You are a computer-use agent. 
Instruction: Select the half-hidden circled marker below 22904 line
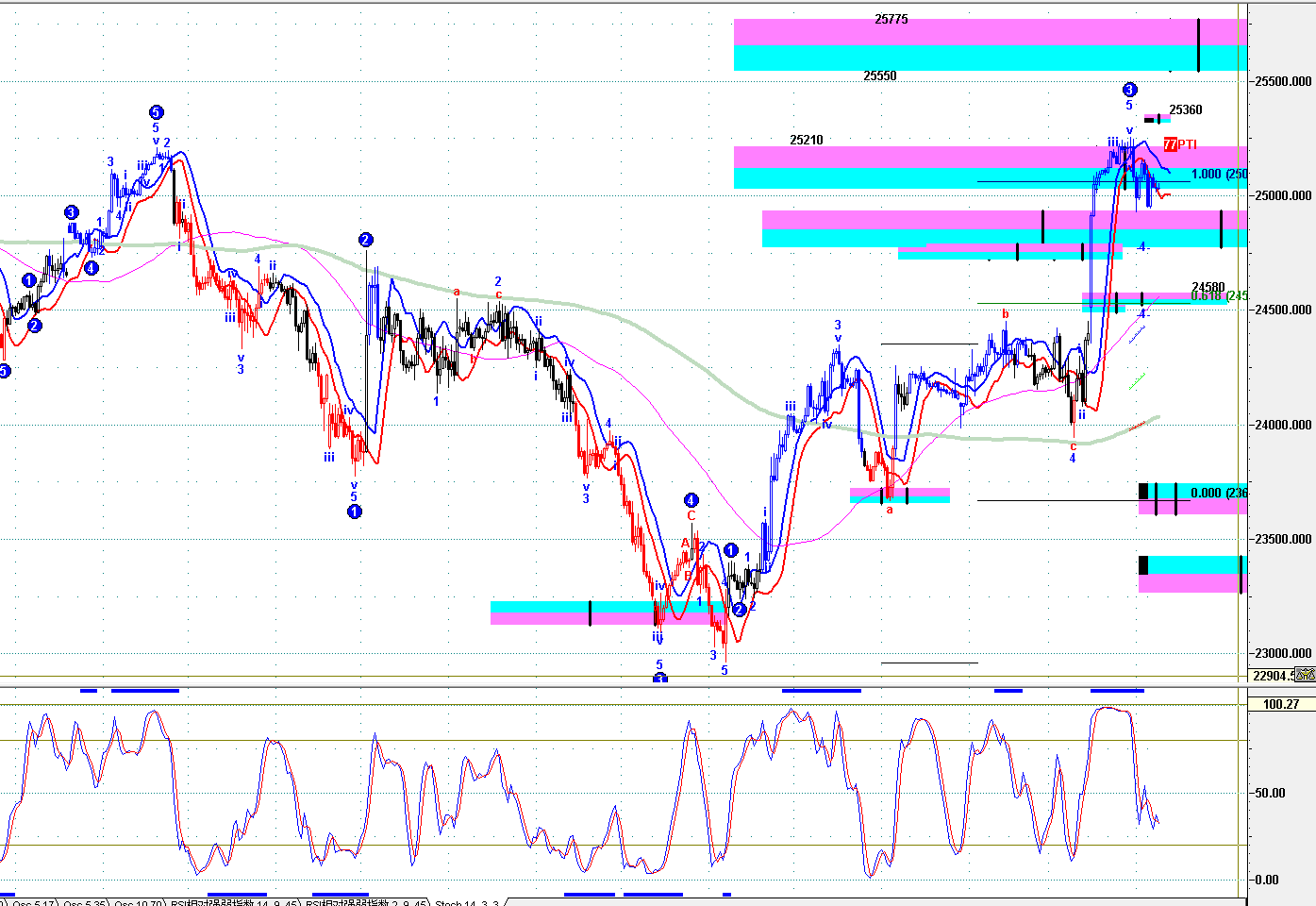660,678
